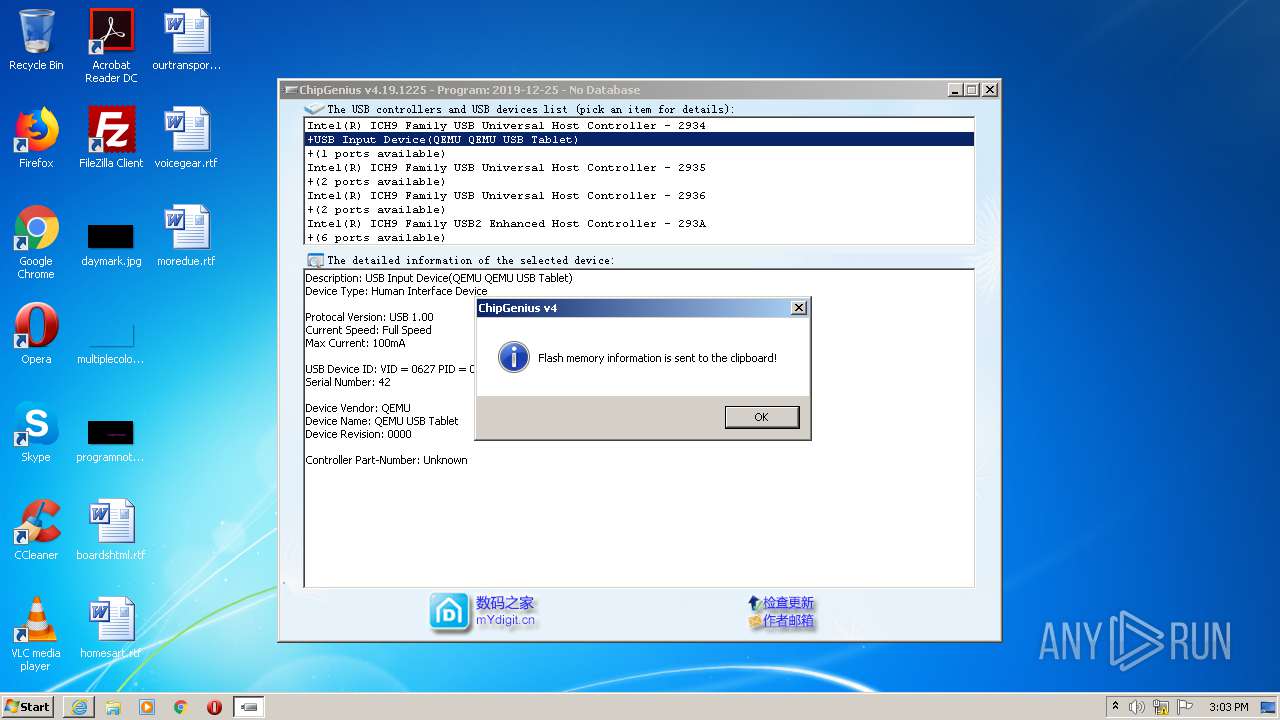Open media player taskbar icon

147,706
